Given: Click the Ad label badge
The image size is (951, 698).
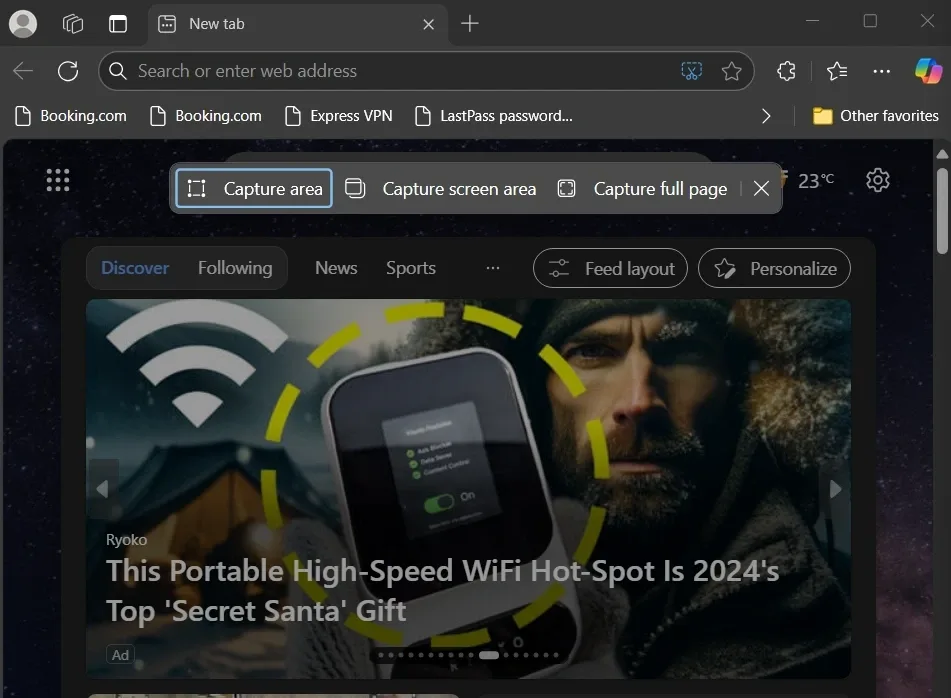Looking at the screenshot, I should [120, 655].
